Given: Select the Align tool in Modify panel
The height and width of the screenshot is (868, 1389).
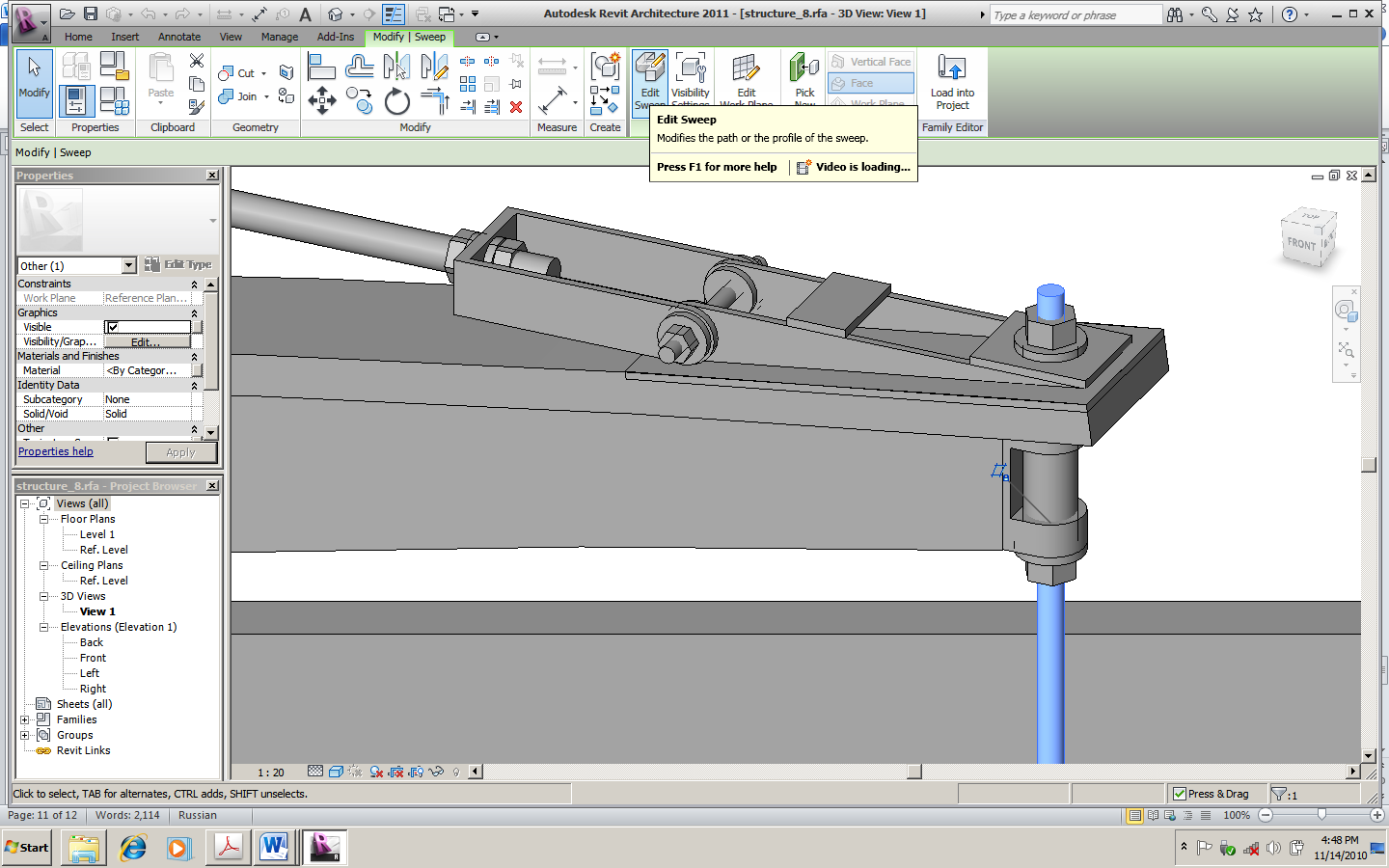Looking at the screenshot, I should click(x=321, y=67).
